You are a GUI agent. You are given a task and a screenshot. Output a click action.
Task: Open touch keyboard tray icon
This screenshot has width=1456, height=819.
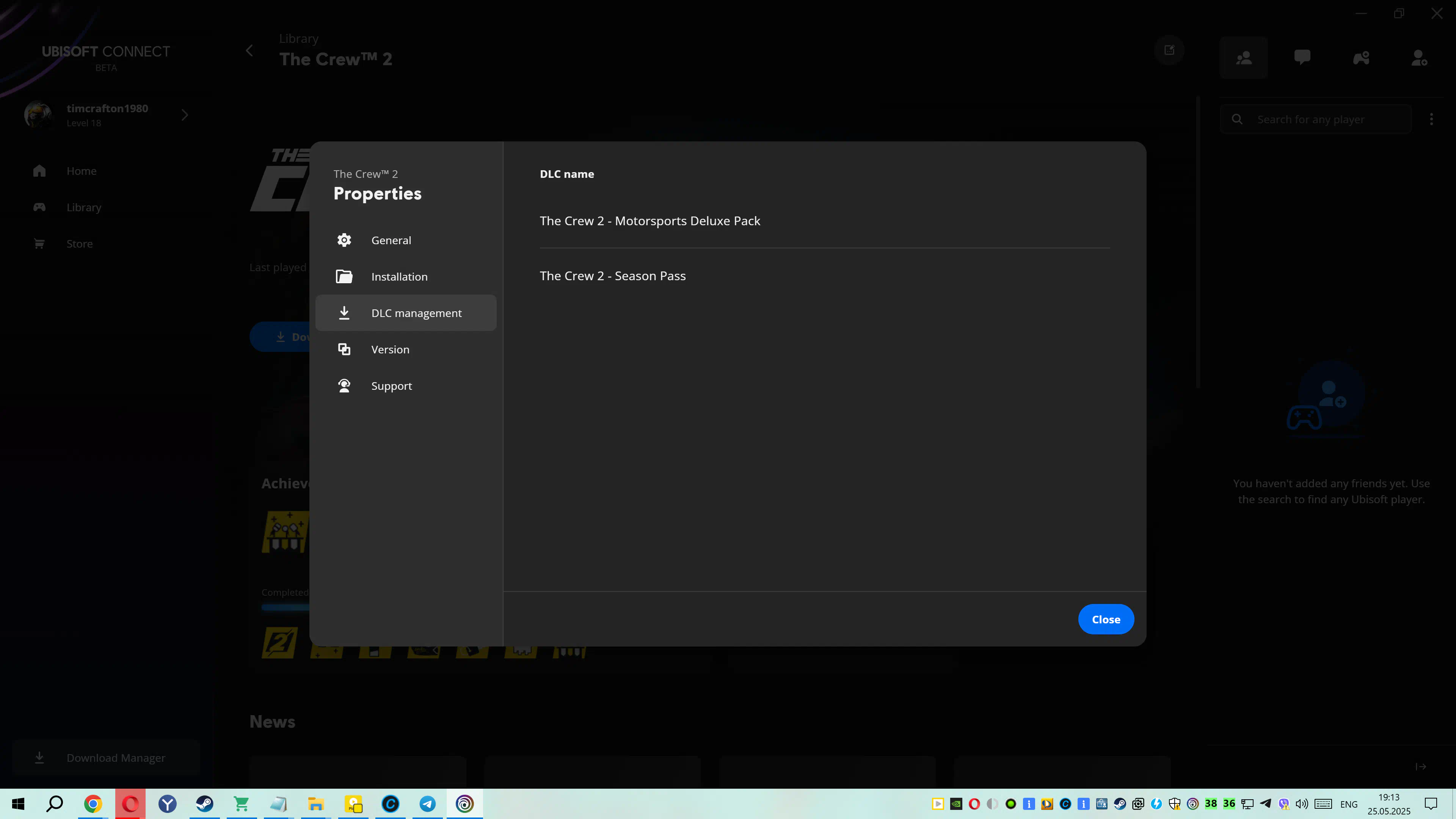1323,804
